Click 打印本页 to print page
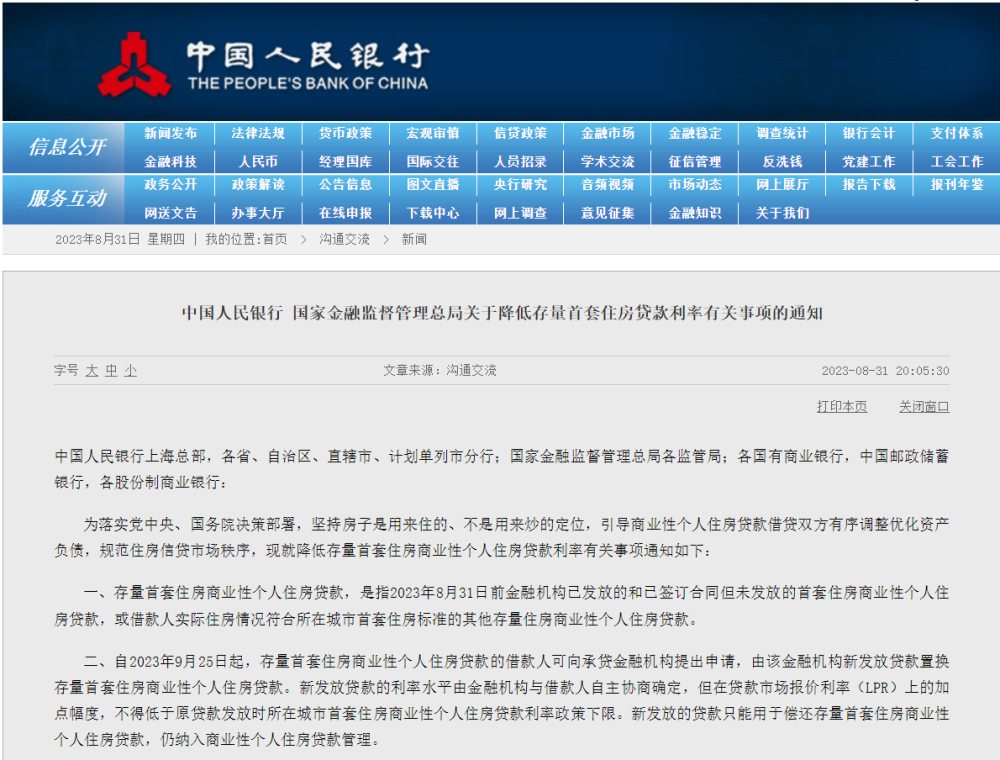 (842, 407)
